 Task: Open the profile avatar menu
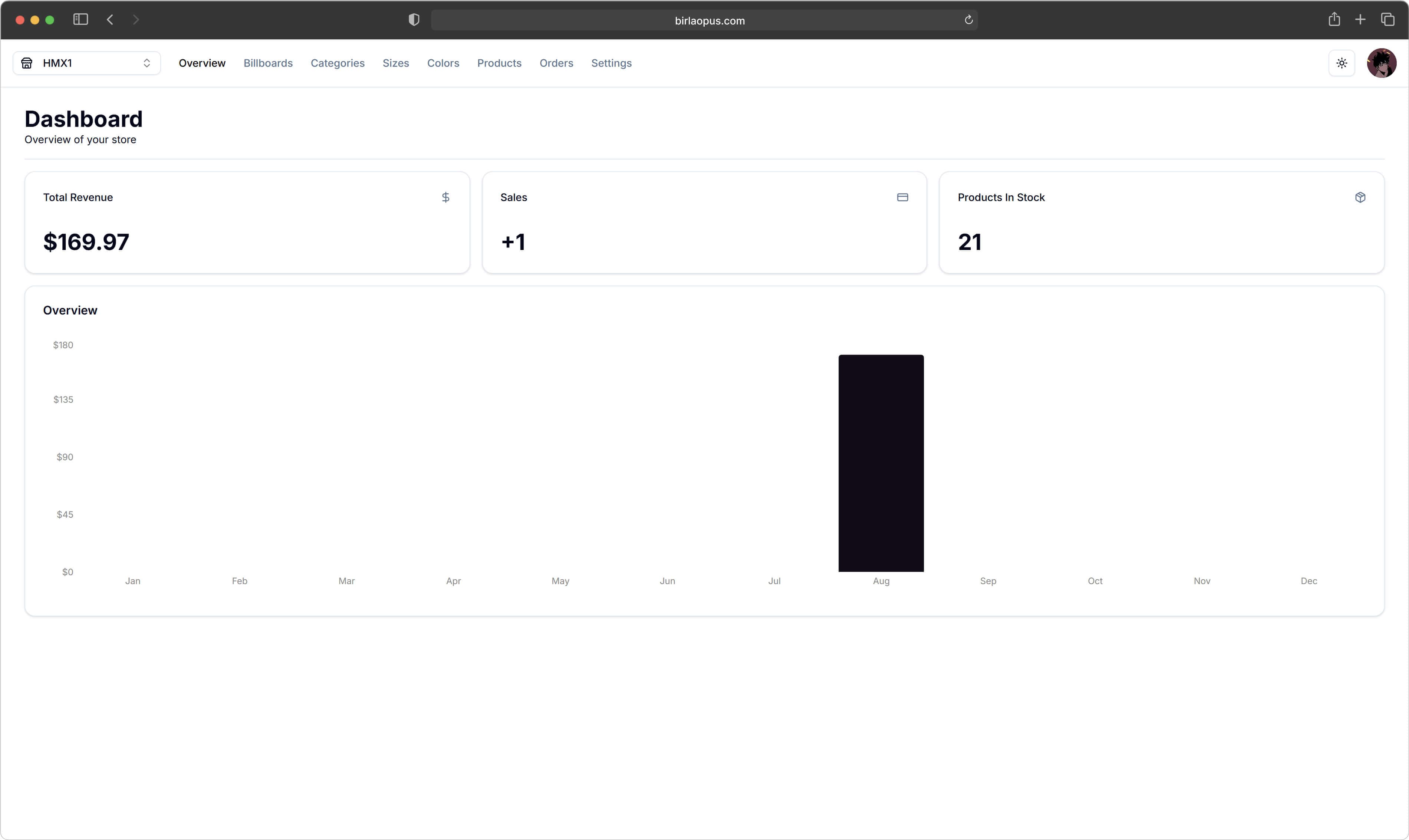[x=1382, y=63]
